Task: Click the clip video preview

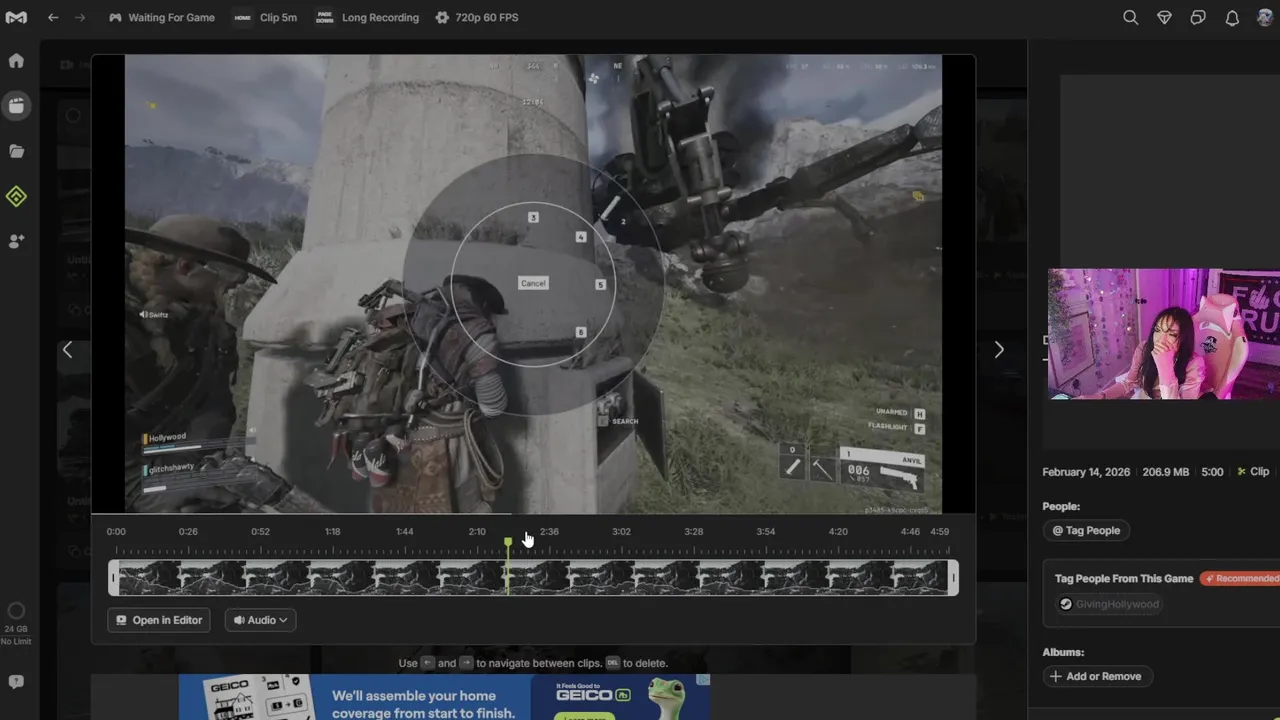Action: point(533,284)
